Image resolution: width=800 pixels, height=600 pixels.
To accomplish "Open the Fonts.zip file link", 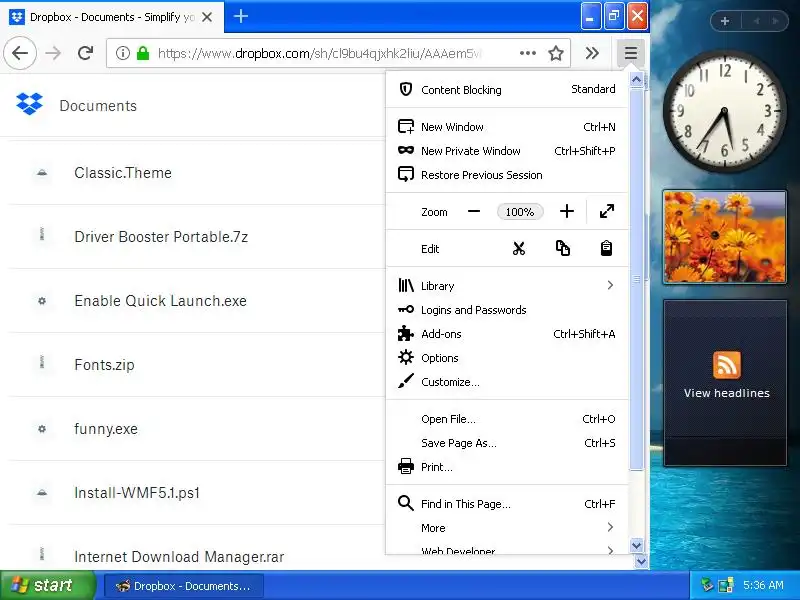I will coord(104,365).
